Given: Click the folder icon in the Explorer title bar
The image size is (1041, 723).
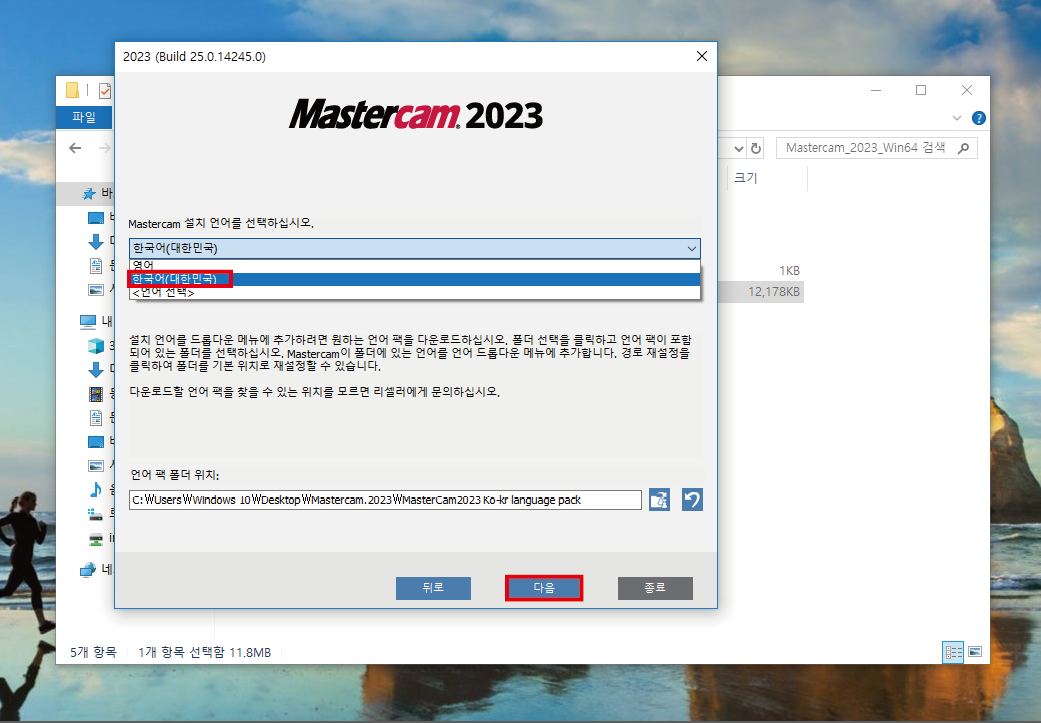Looking at the screenshot, I should click(72, 90).
